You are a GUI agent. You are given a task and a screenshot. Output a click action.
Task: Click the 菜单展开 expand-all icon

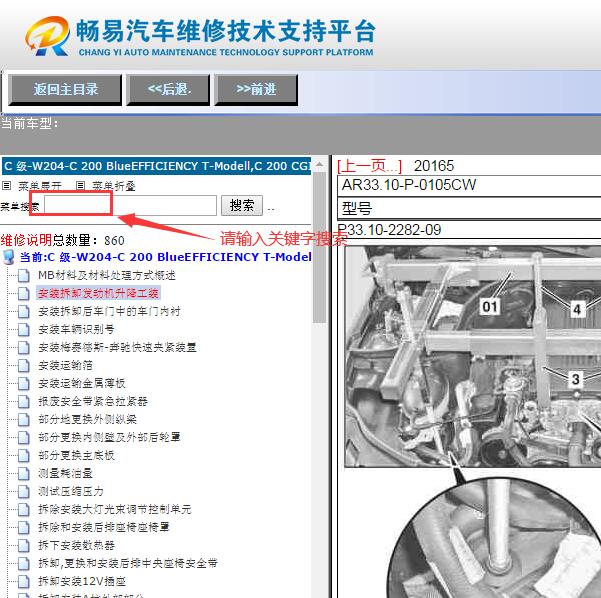(6, 186)
